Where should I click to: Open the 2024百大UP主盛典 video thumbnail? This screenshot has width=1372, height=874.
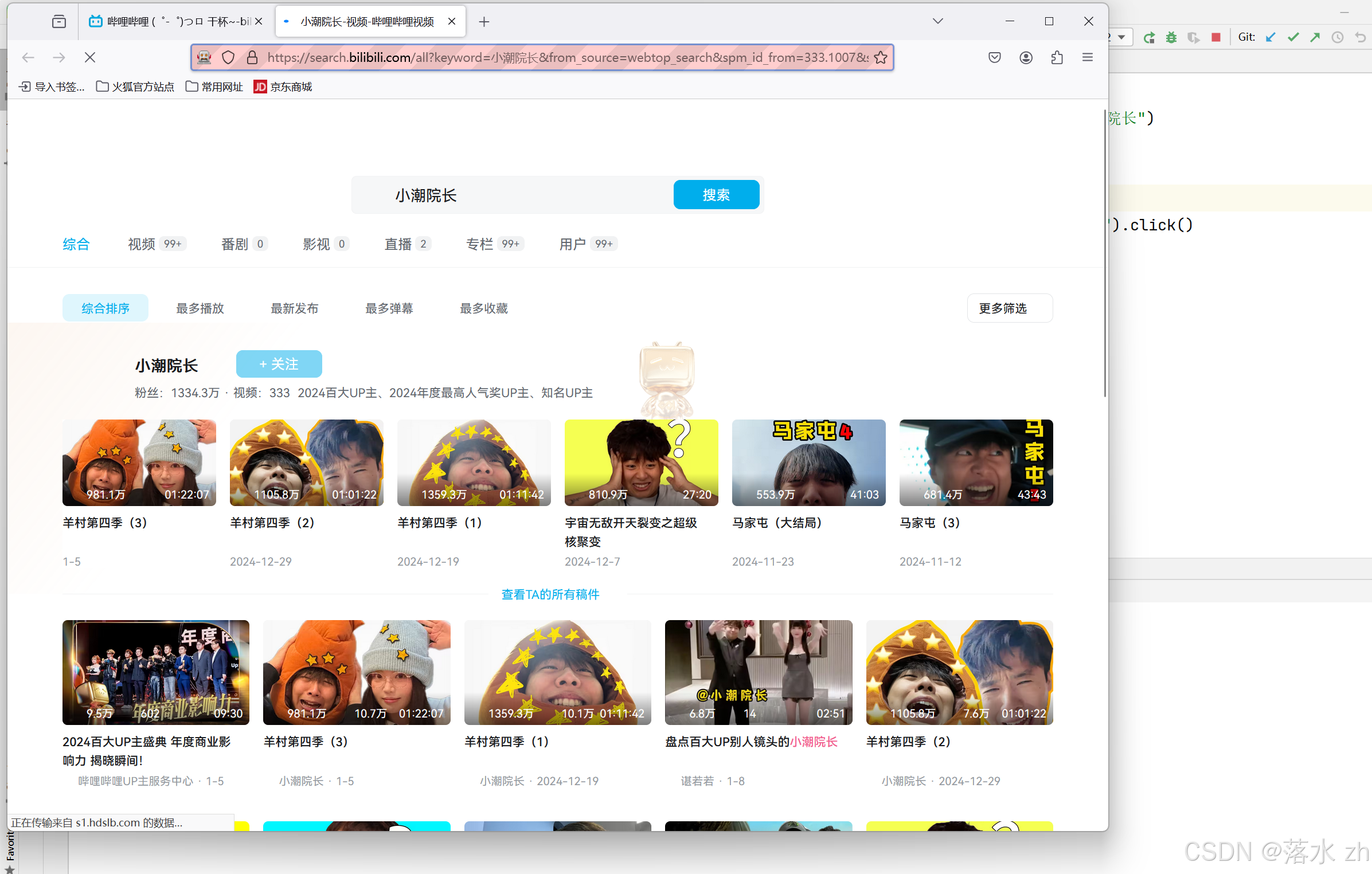click(156, 672)
